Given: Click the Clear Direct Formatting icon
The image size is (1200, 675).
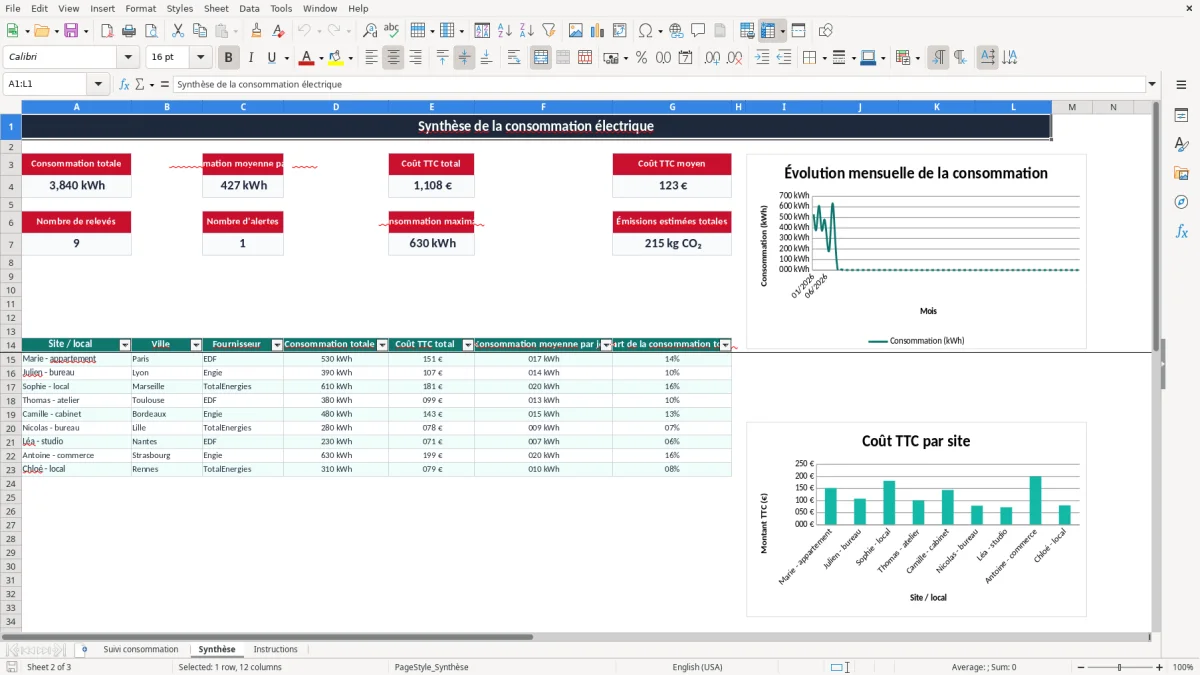Looking at the screenshot, I should (x=278, y=31).
